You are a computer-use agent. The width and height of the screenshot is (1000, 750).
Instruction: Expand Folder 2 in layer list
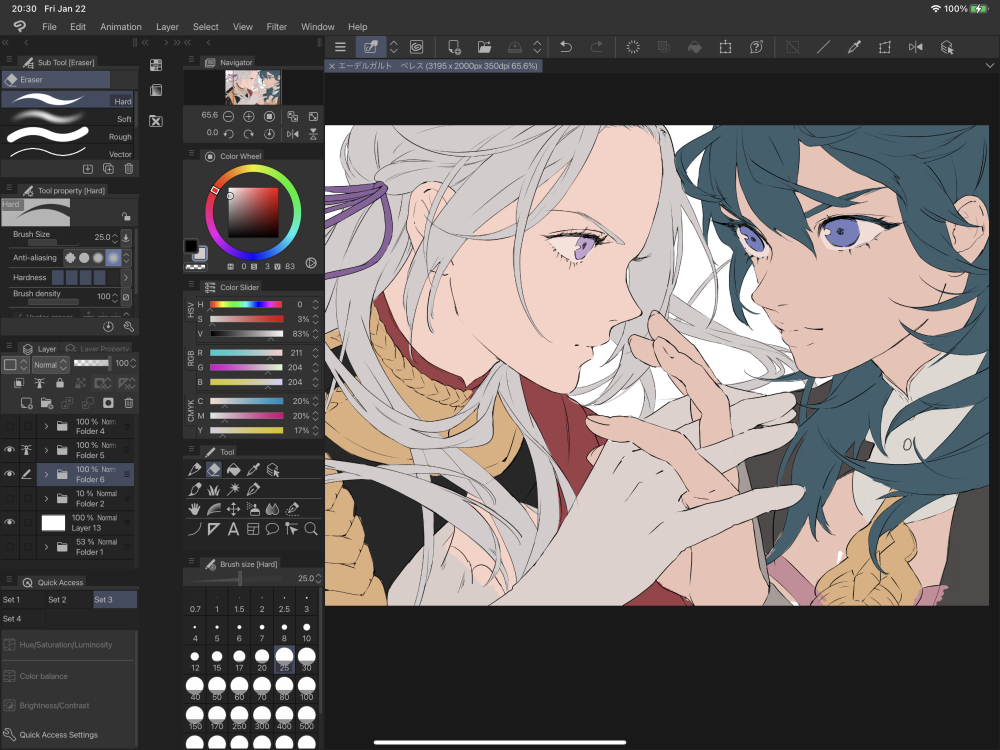46,498
